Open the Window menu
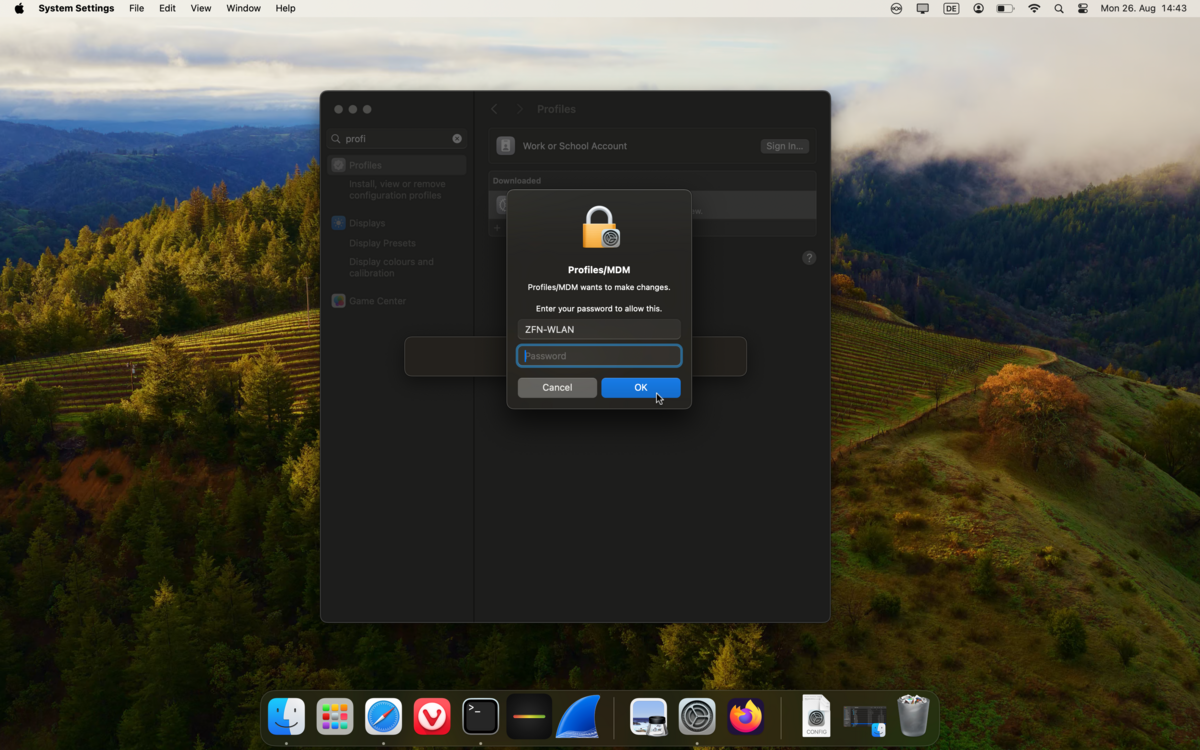The height and width of the screenshot is (750, 1200). click(243, 8)
